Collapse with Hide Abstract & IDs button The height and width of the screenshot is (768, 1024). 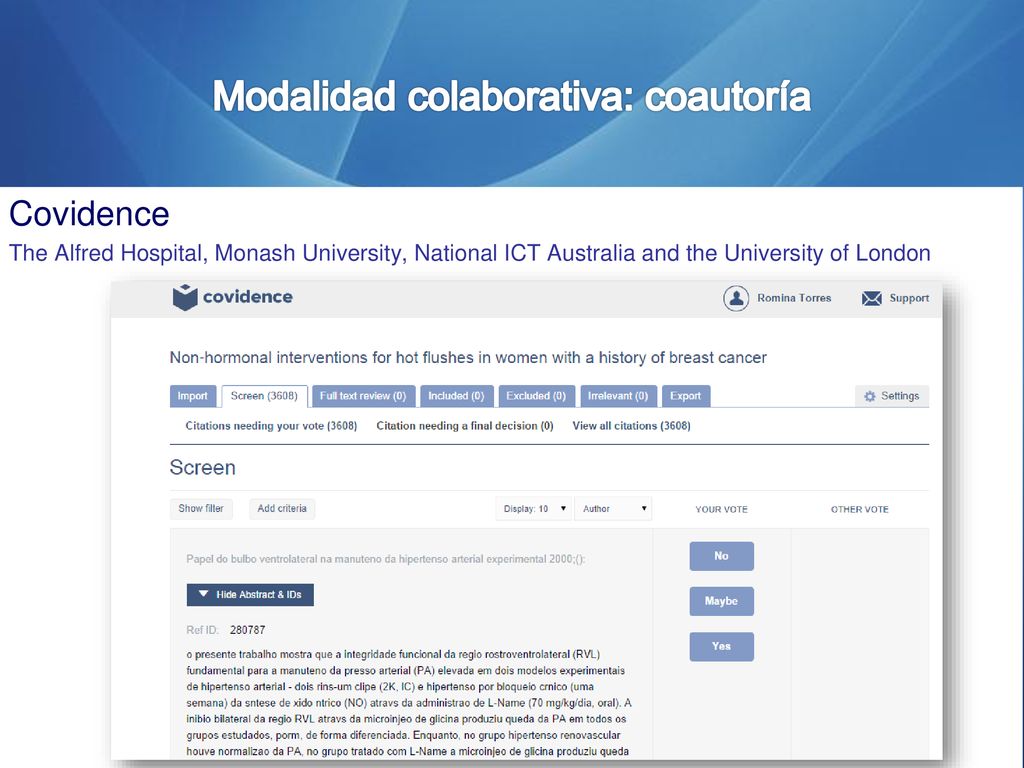[x=250, y=594]
